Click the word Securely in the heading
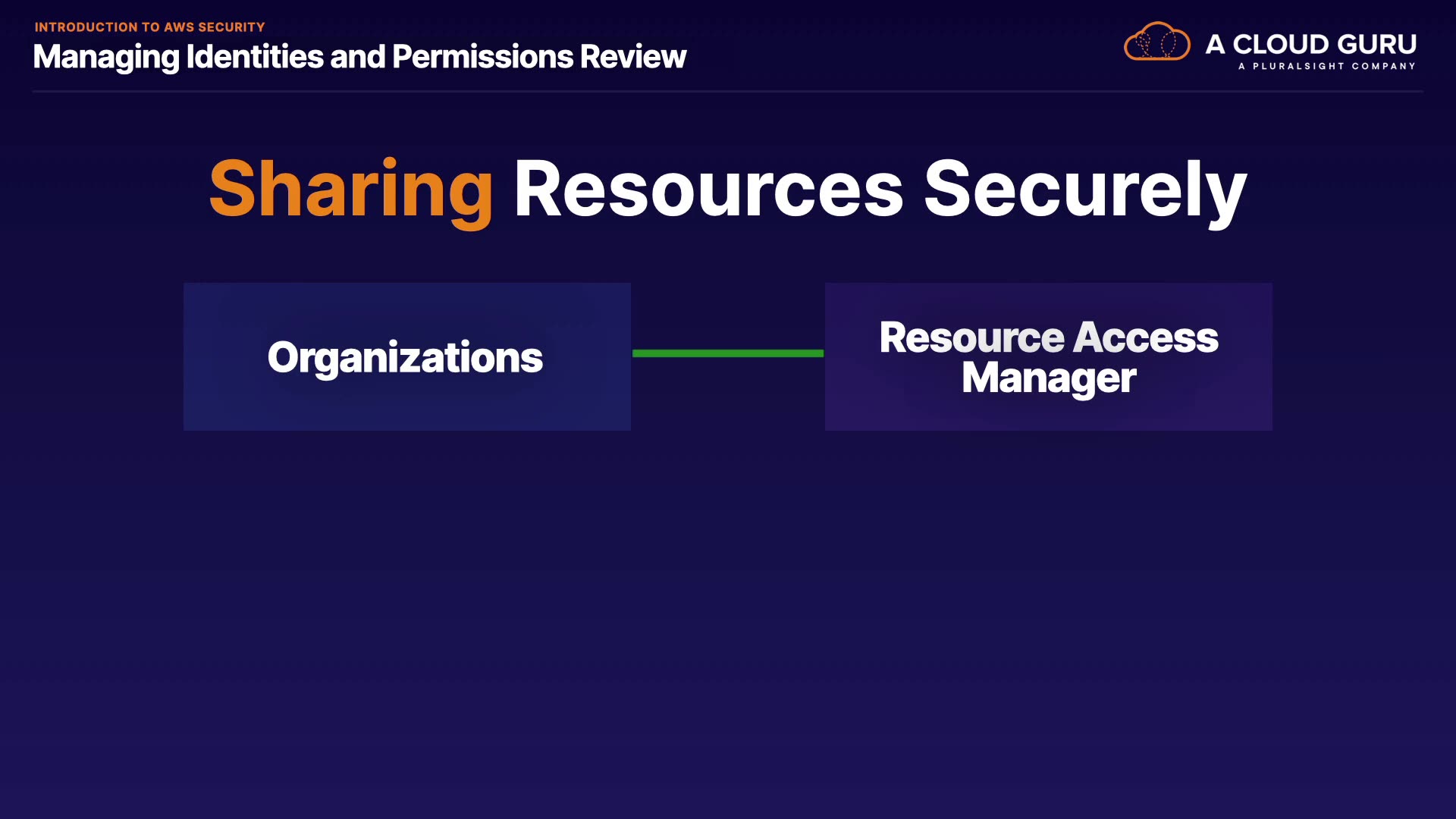1456x819 pixels. click(x=1084, y=189)
